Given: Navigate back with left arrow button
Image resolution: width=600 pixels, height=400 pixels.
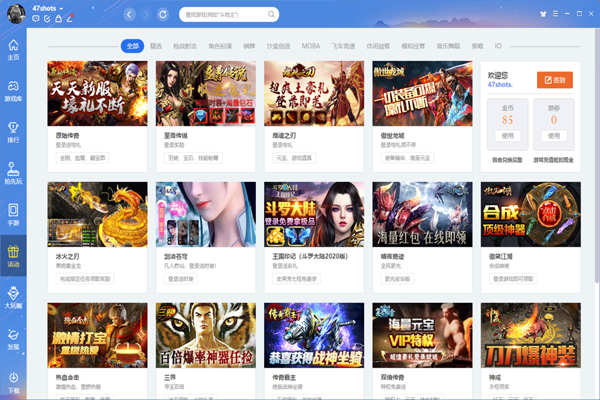Looking at the screenshot, I should point(129,15).
